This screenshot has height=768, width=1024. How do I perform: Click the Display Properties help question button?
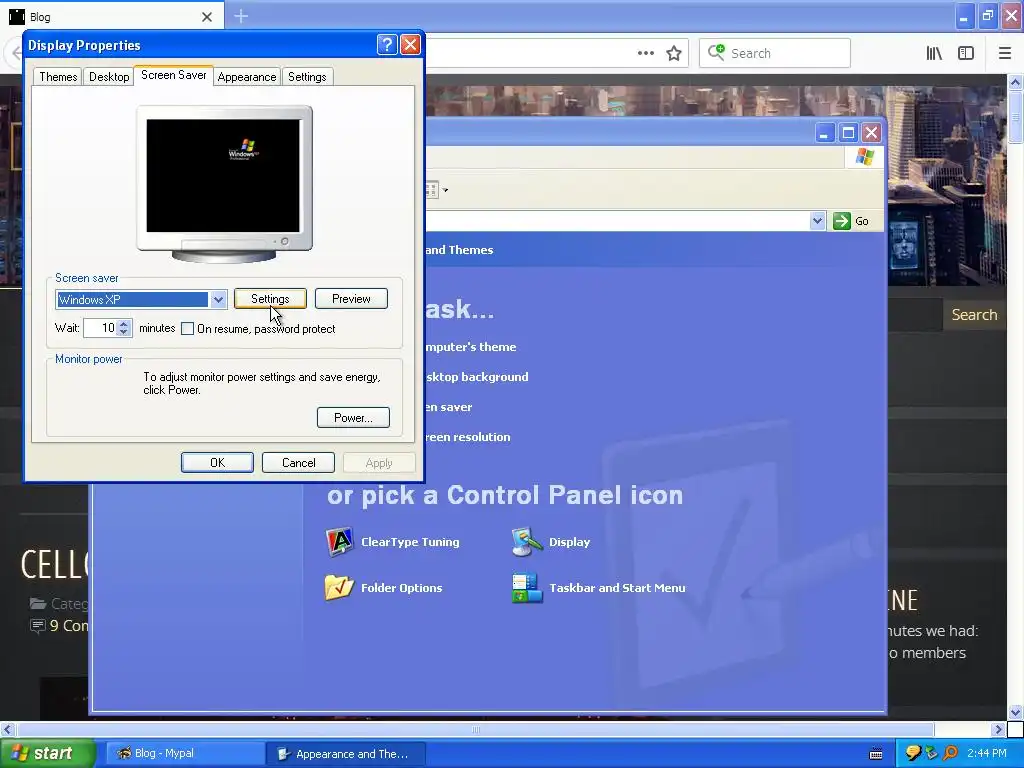[x=387, y=44]
